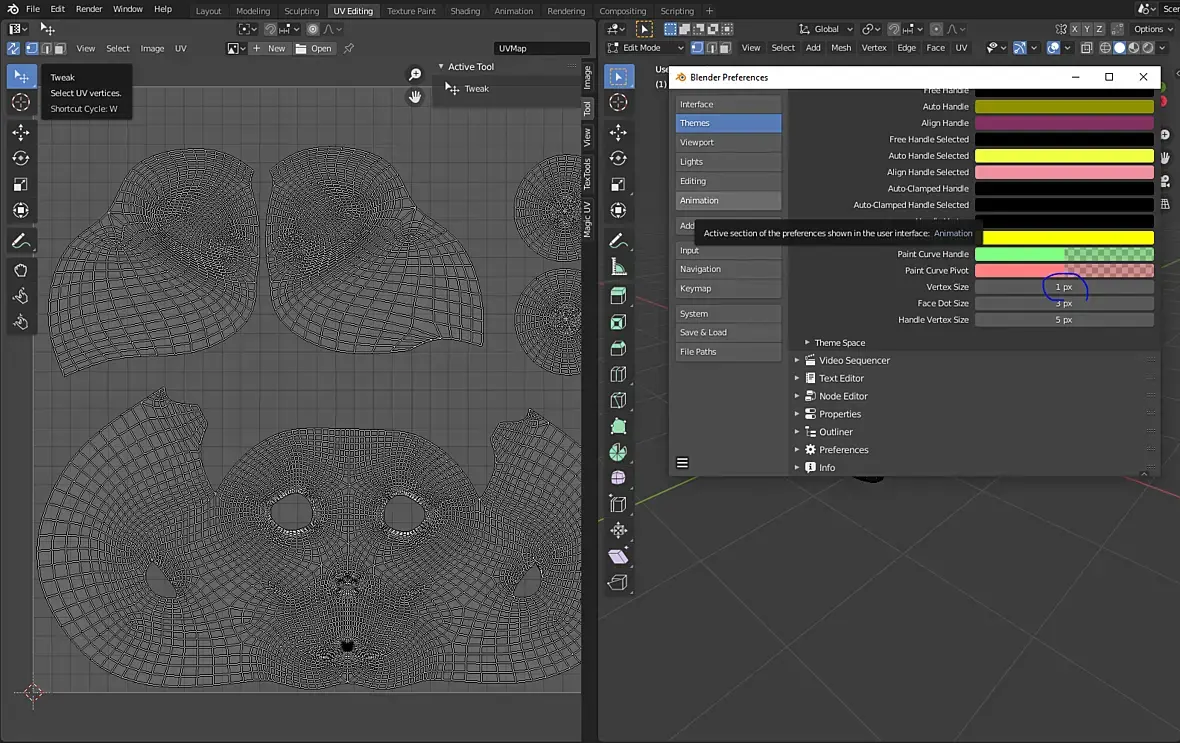Open the Render menu
The image size is (1180, 743).
tap(89, 9)
